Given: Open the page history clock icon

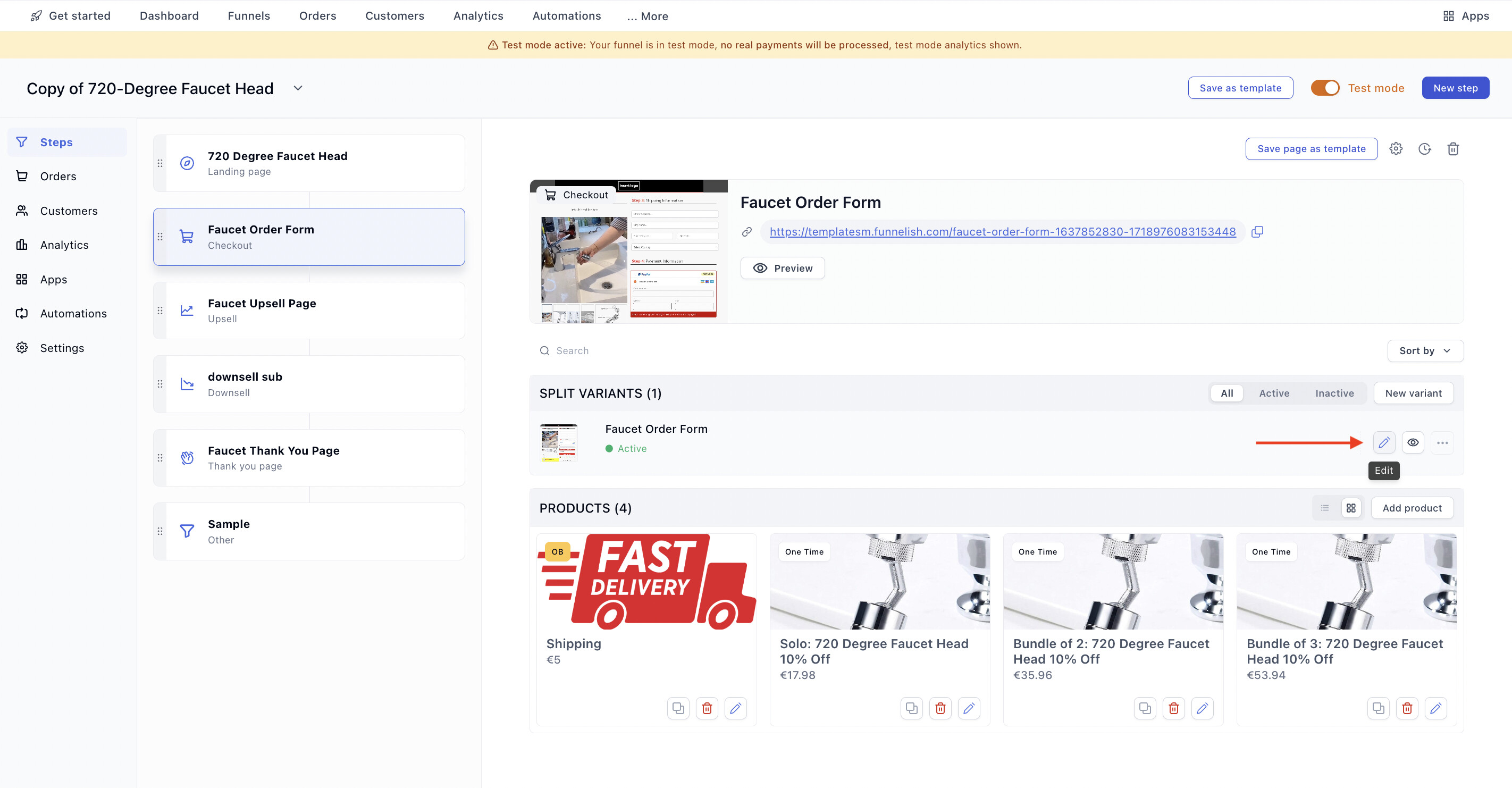Looking at the screenshot, I should (x=1424, y=148).
